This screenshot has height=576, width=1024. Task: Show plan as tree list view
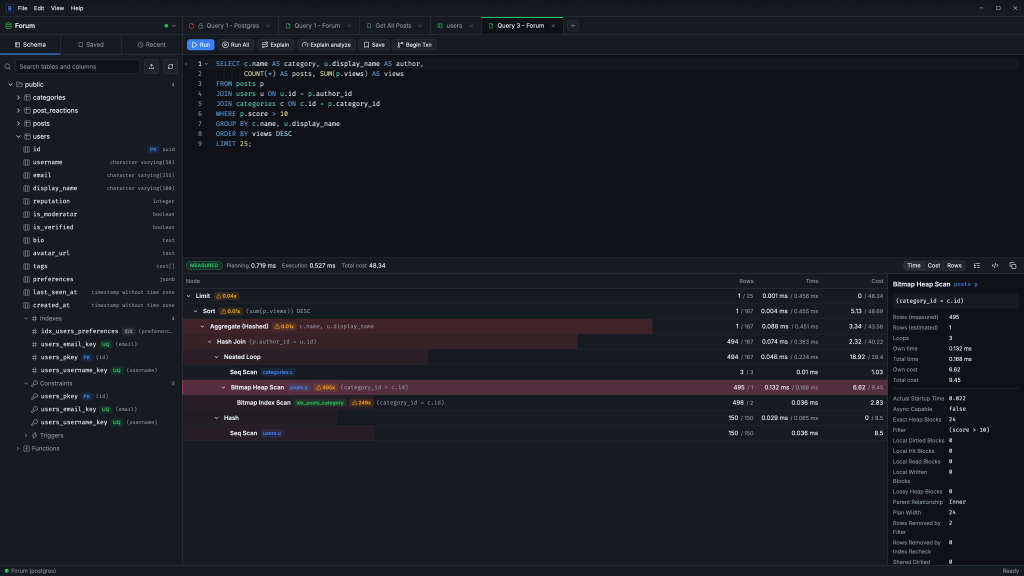(x=977, y=266)
